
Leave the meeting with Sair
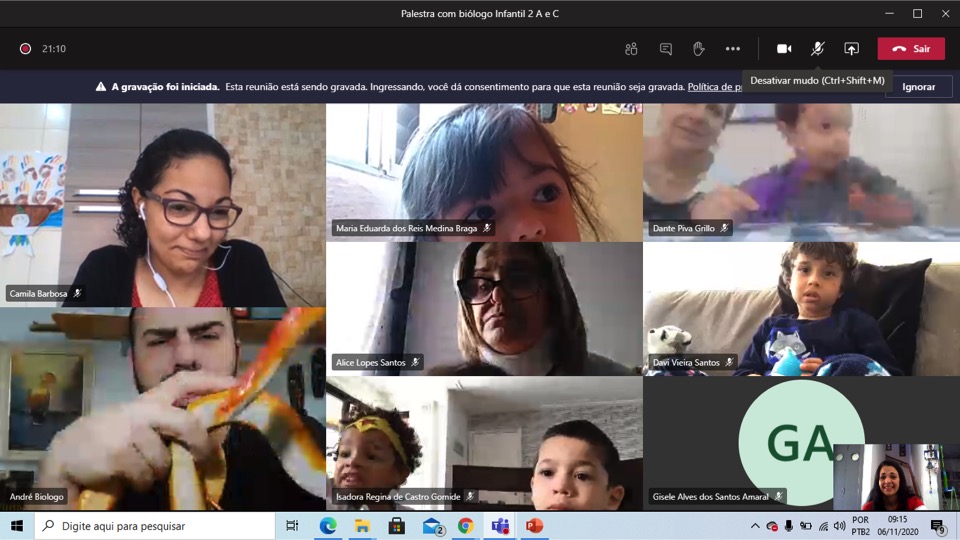pyautogui.click(x=911, y=49)
